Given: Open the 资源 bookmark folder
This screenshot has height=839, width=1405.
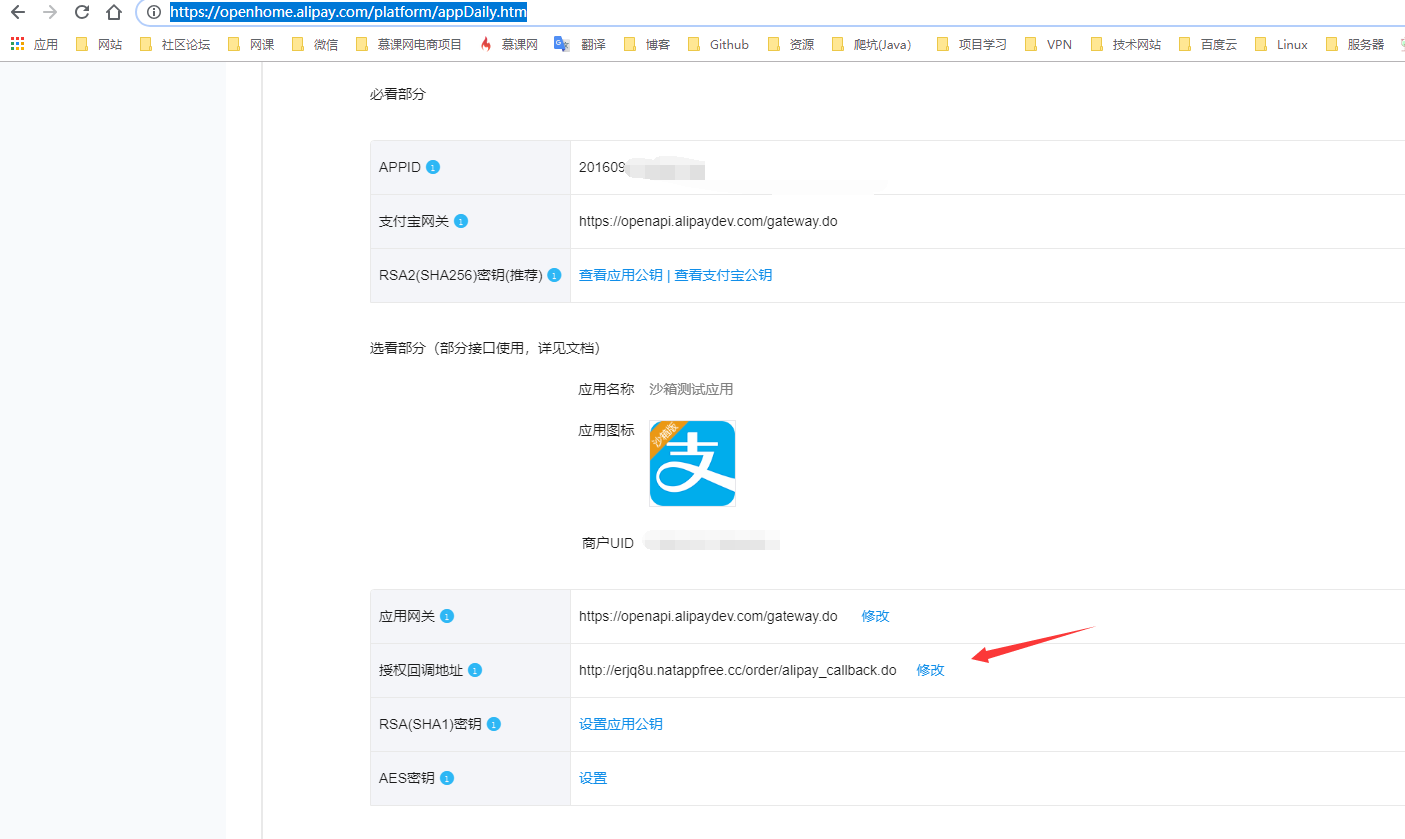Looking at the screenshot, I should [x=791, y=44].
